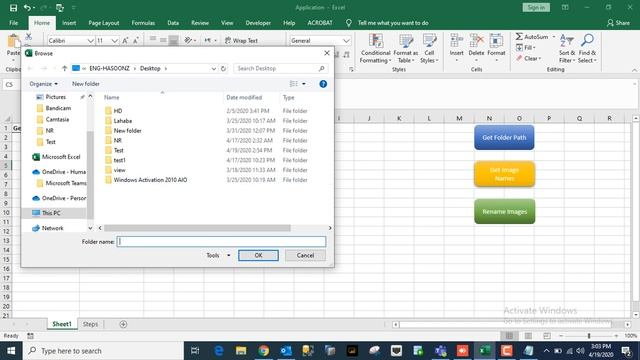Click Decrease Font Size icon
Screen dimensions: 640x360
point(136,40)
